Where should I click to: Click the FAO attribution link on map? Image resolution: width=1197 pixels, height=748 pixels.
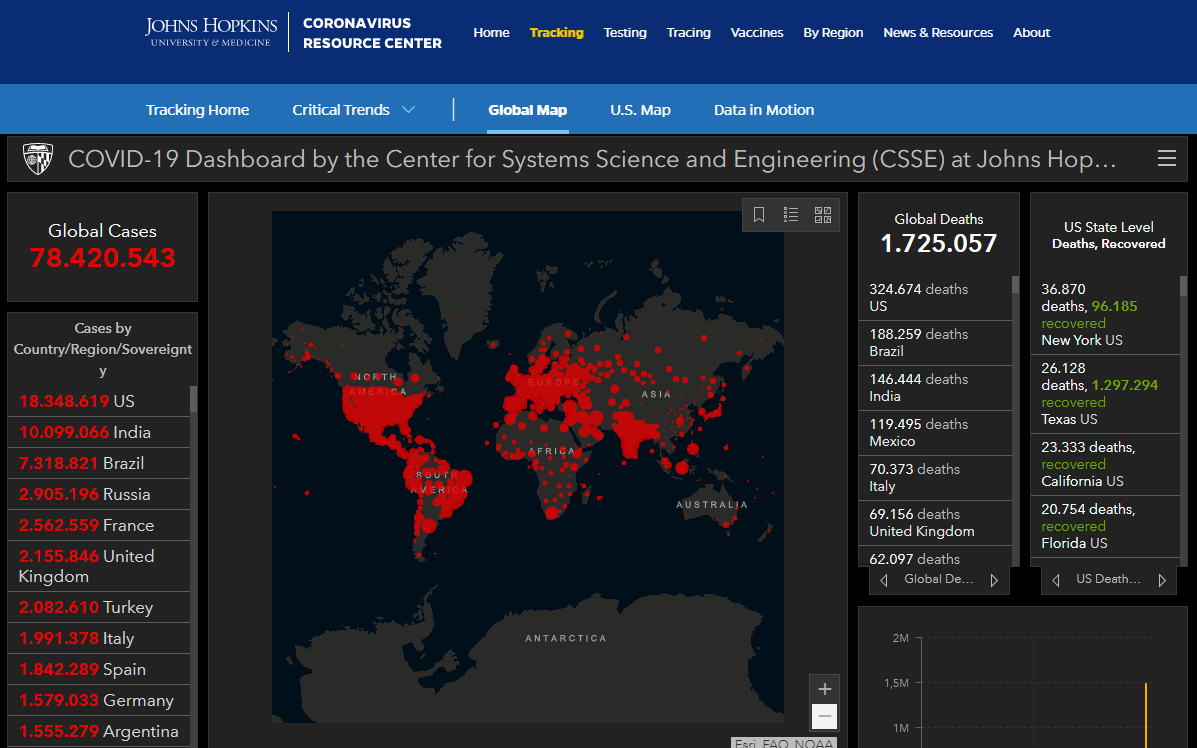pyautogui.click(x=775, y=743)
